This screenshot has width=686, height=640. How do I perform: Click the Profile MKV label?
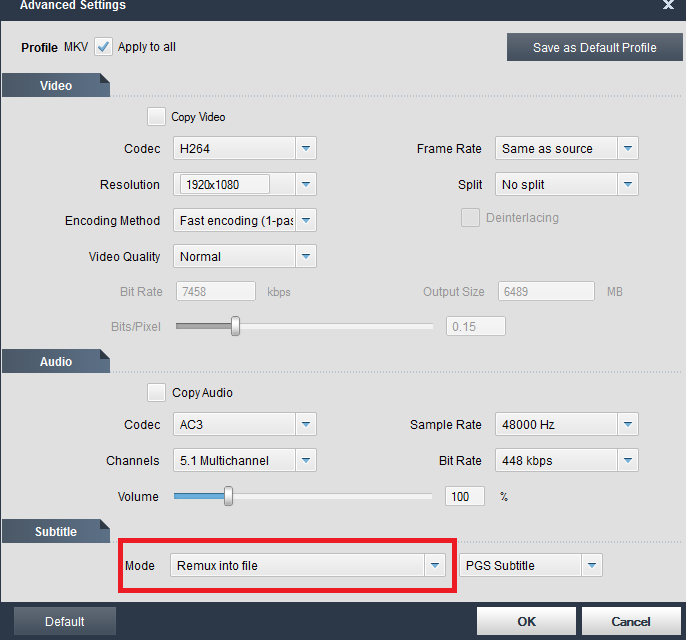coord(55,47)
